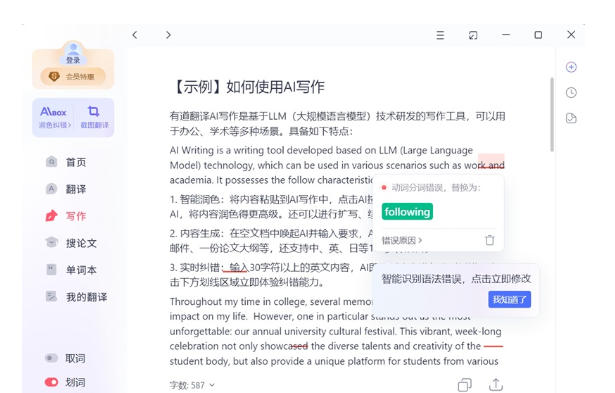Toggle the 取词 switch
Screen dimensions: 615x393
coord(51,358)
